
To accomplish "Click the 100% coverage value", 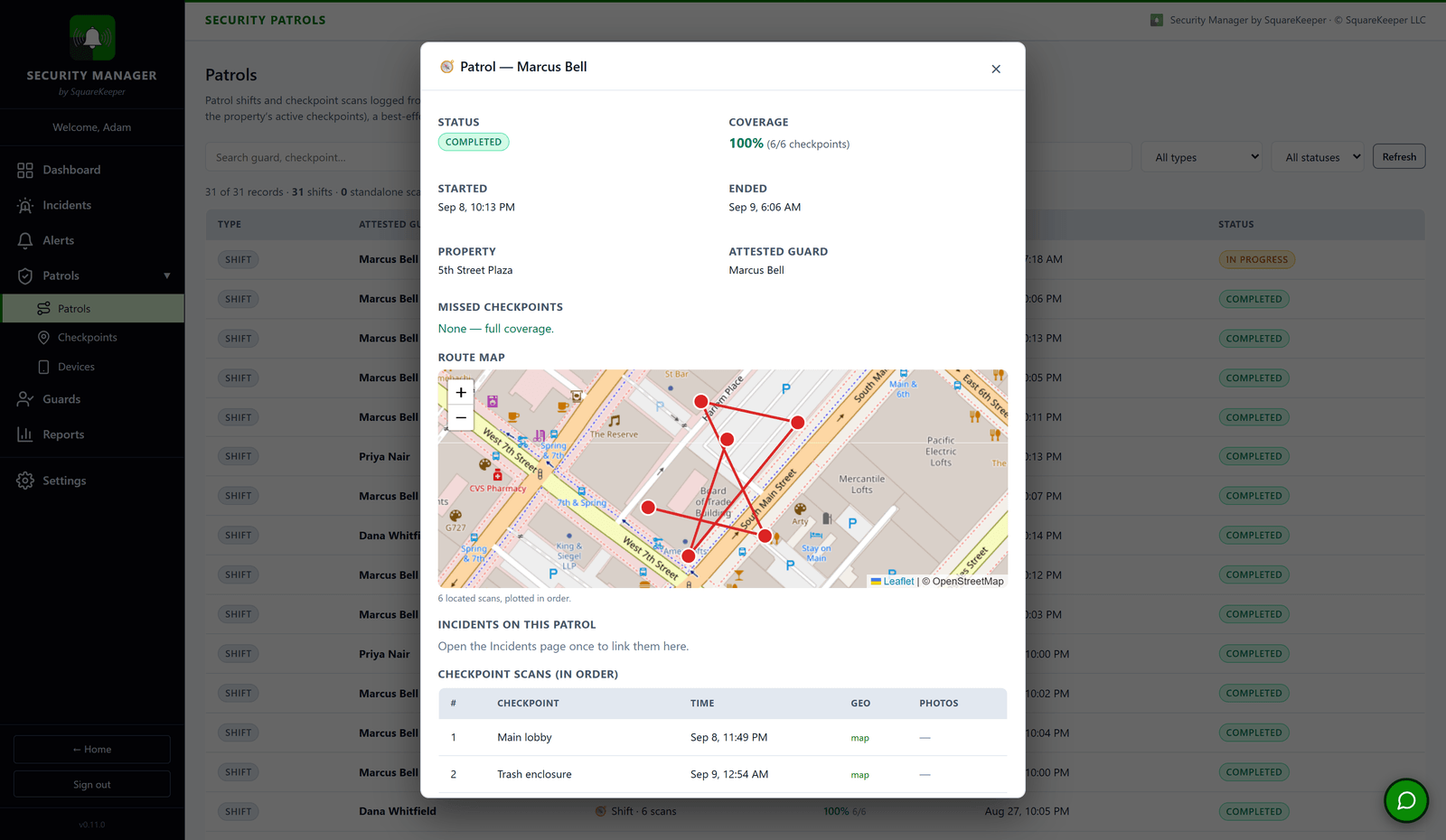I will [x=746, y=144].
